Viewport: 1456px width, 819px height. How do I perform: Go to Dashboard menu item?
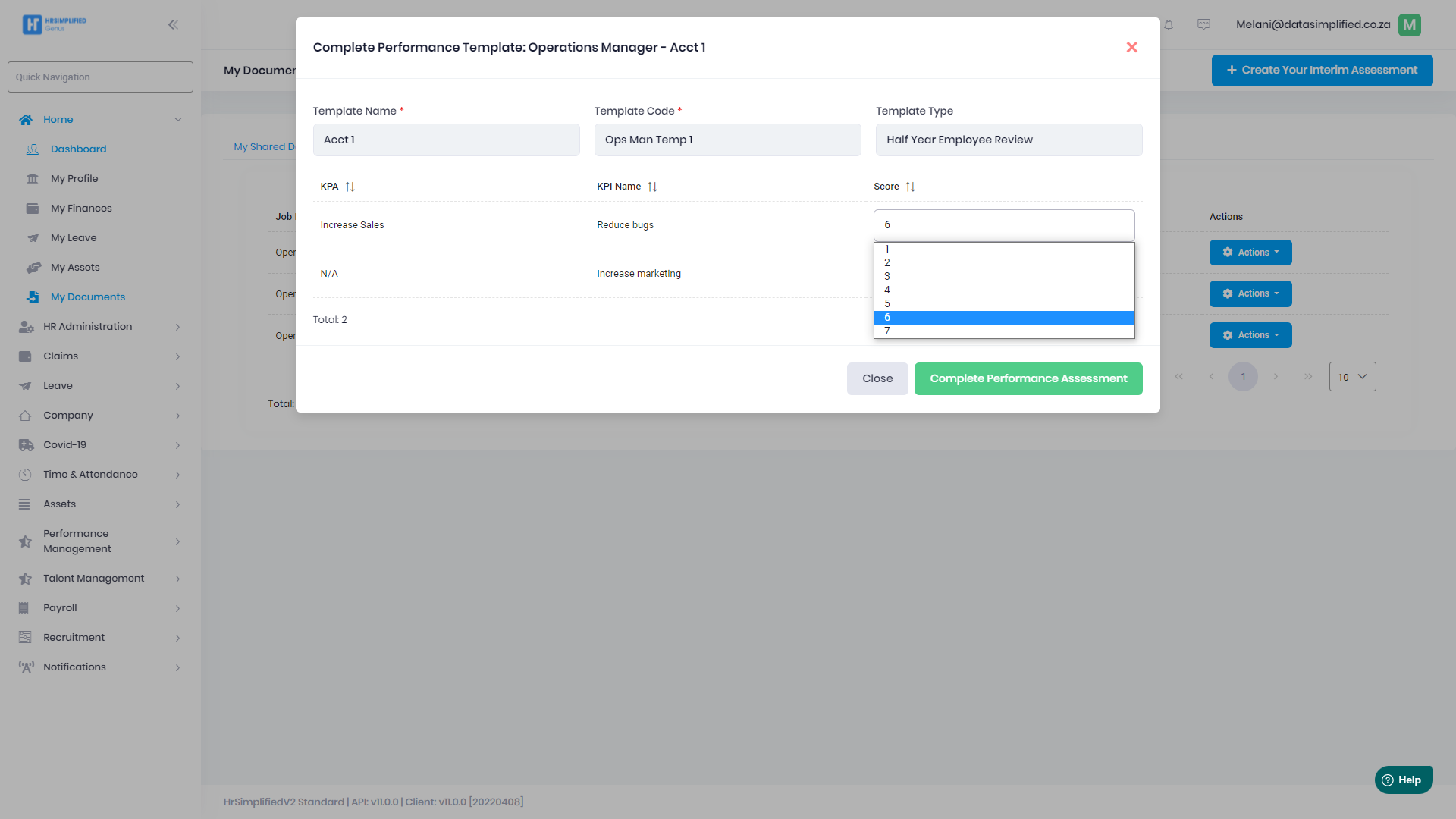pos(78,149)
